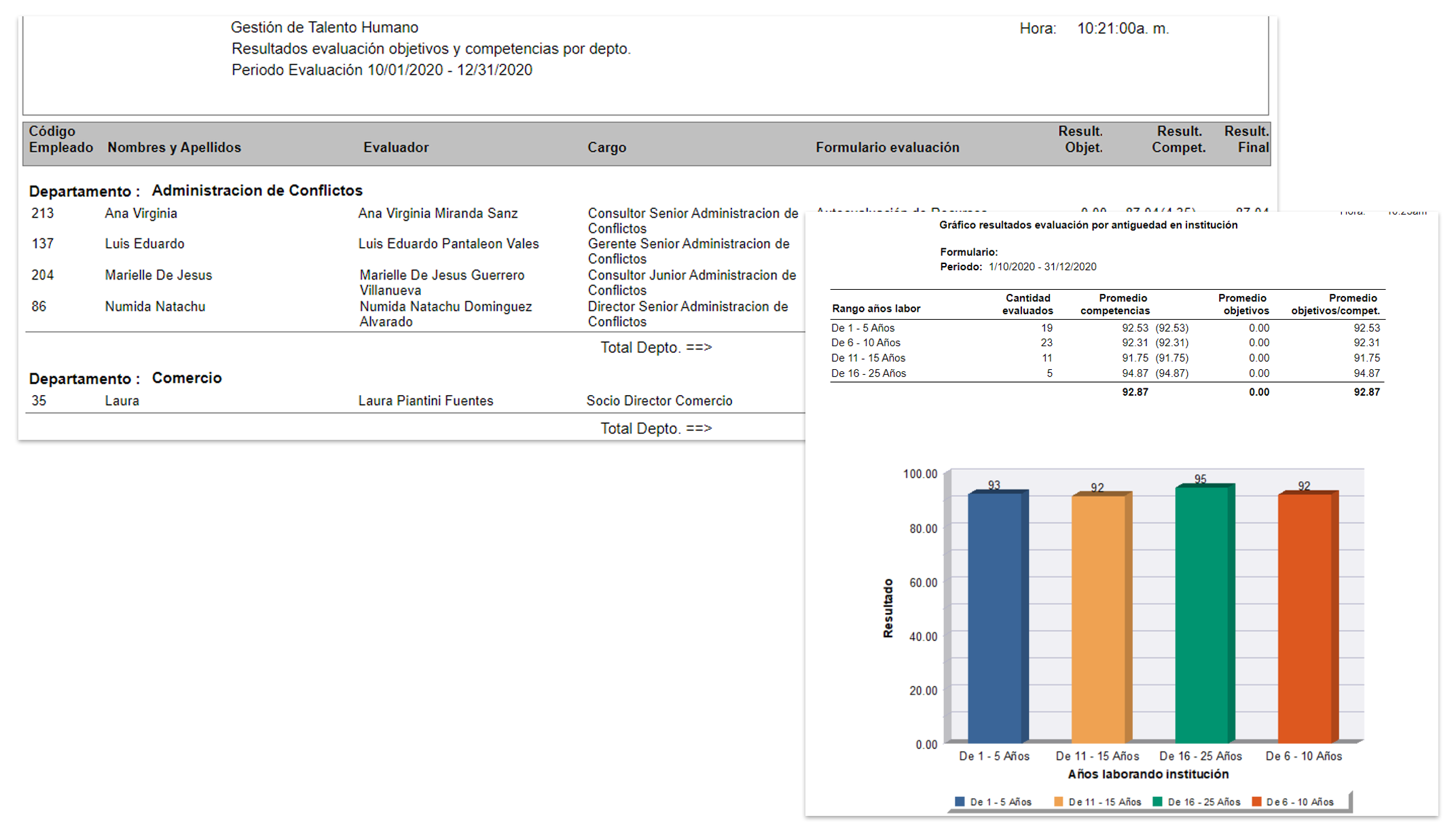This screenshot has height=822, width=1456.
Task: Click the name 'Luis Eduardo'
Action: point(144,244)
